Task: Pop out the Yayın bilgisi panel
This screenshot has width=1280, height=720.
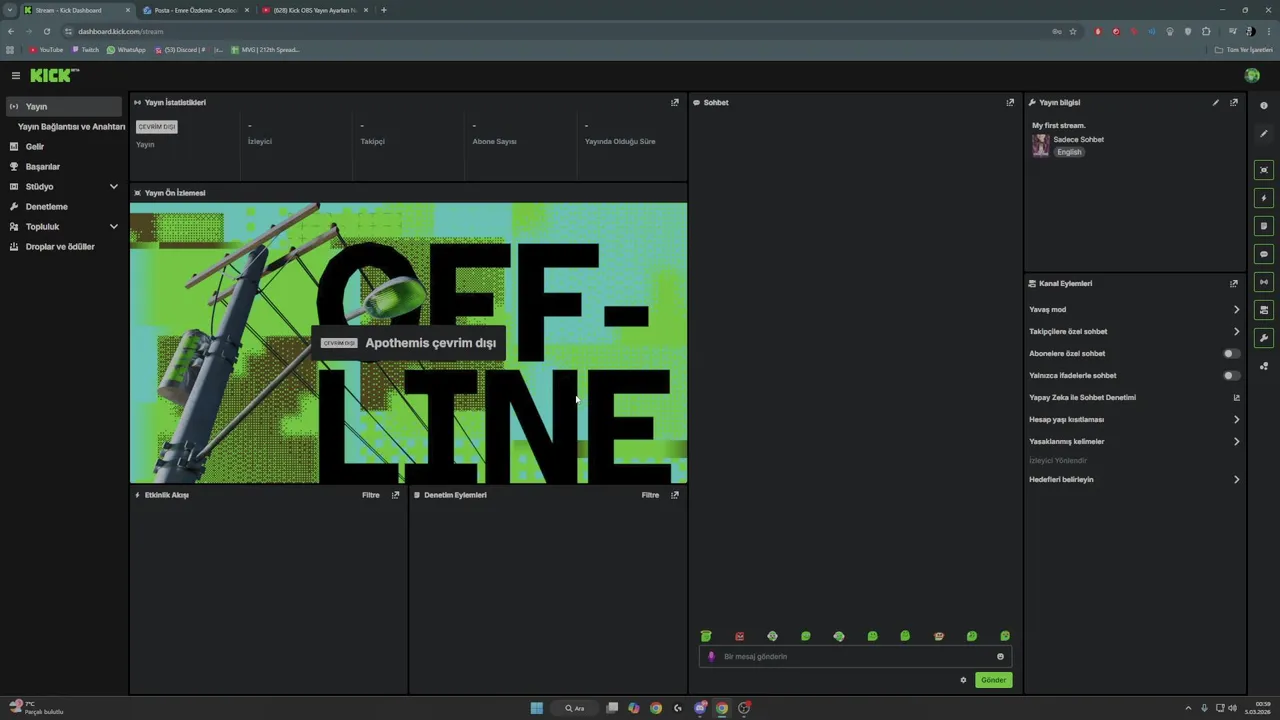Action: pyautogui.click(x=1234, y=102)
